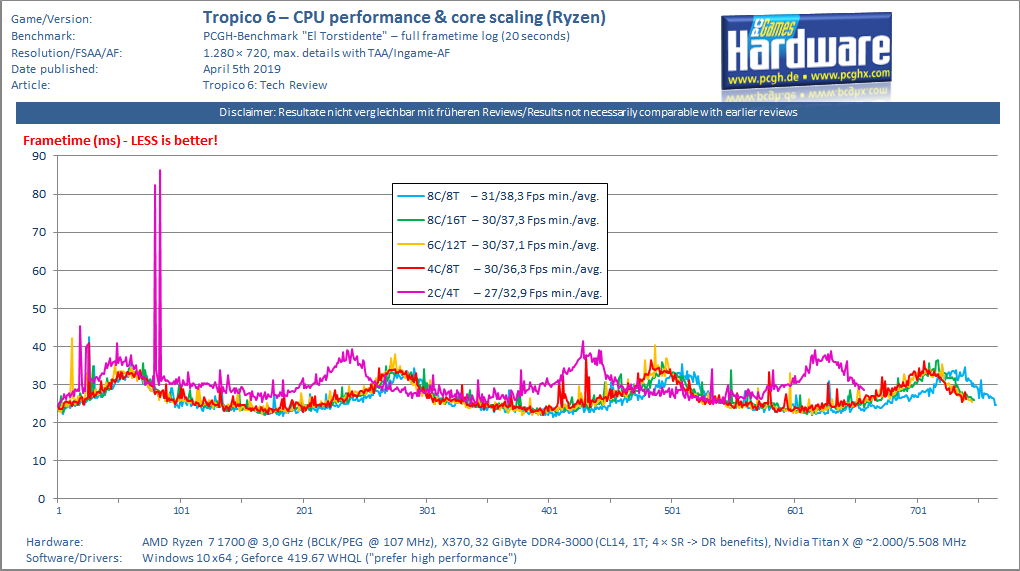
Task: Click the Geforce 419.67 WHQL drivers line
Action: click(329, 558)
